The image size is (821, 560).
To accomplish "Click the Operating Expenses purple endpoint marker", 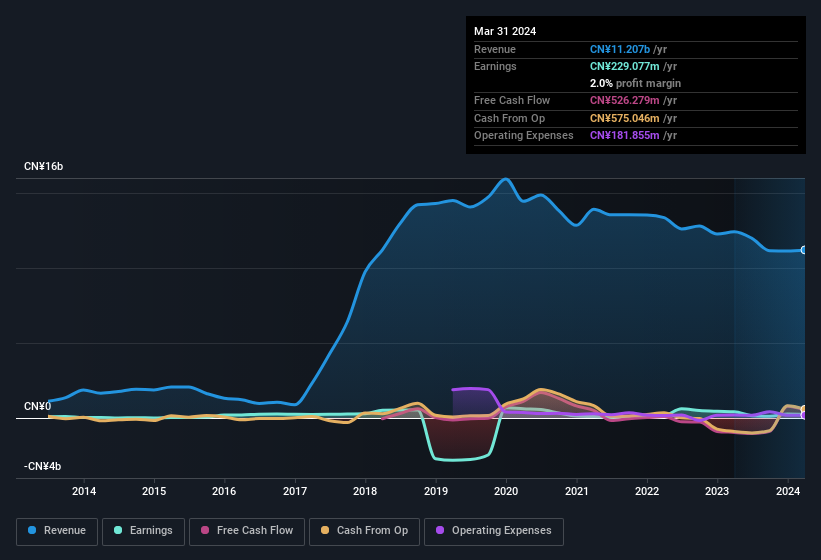I will pos(804,416).
